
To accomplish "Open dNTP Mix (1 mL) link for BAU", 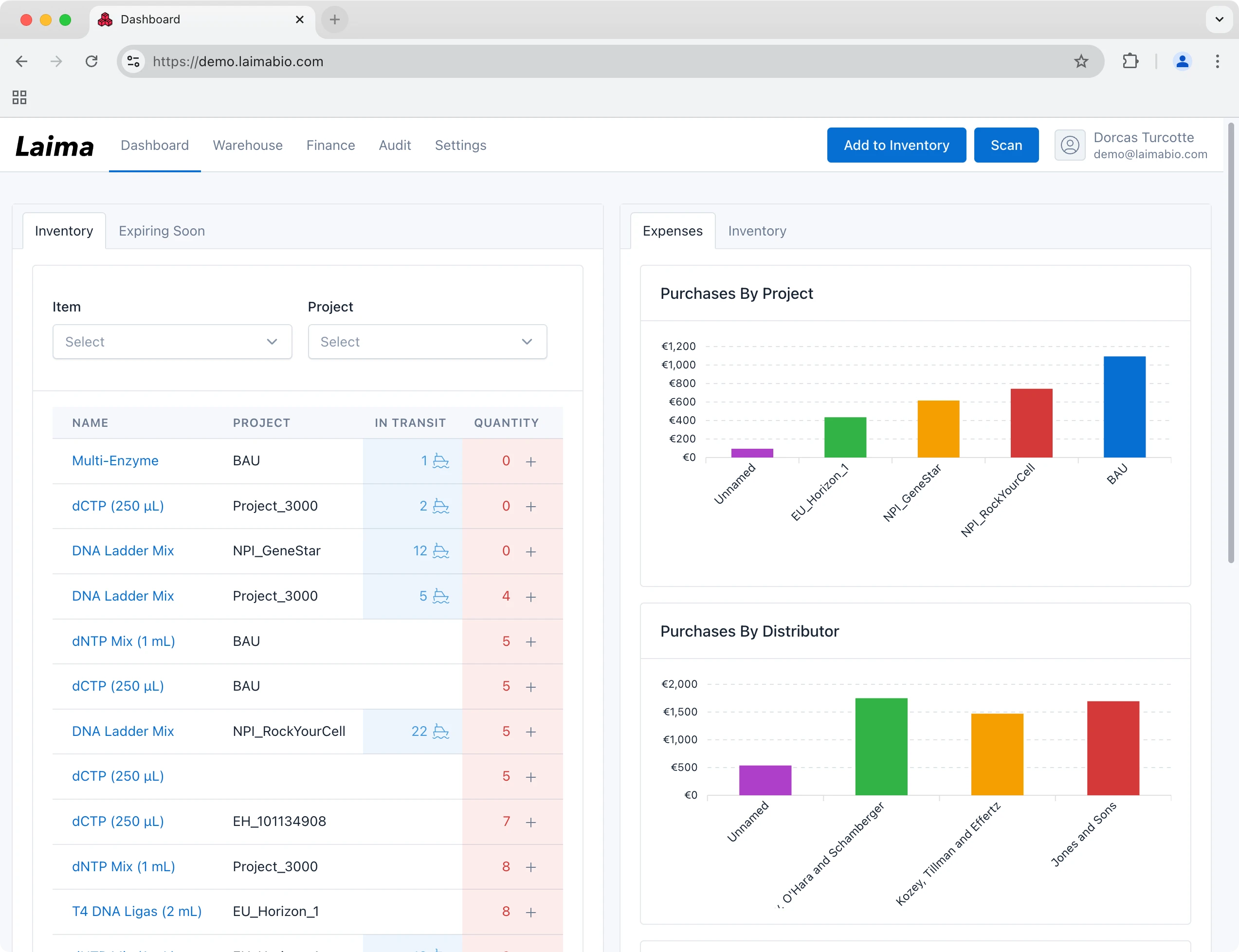I will click(124, 641).
